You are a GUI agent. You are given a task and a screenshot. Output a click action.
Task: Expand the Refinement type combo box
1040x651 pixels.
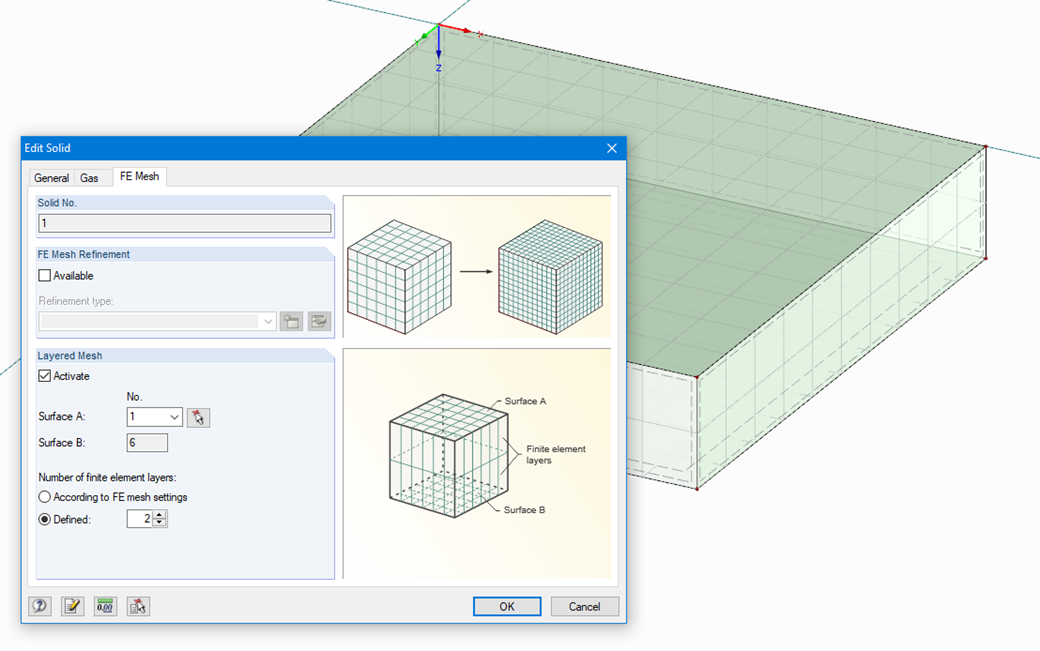[267, 320]
